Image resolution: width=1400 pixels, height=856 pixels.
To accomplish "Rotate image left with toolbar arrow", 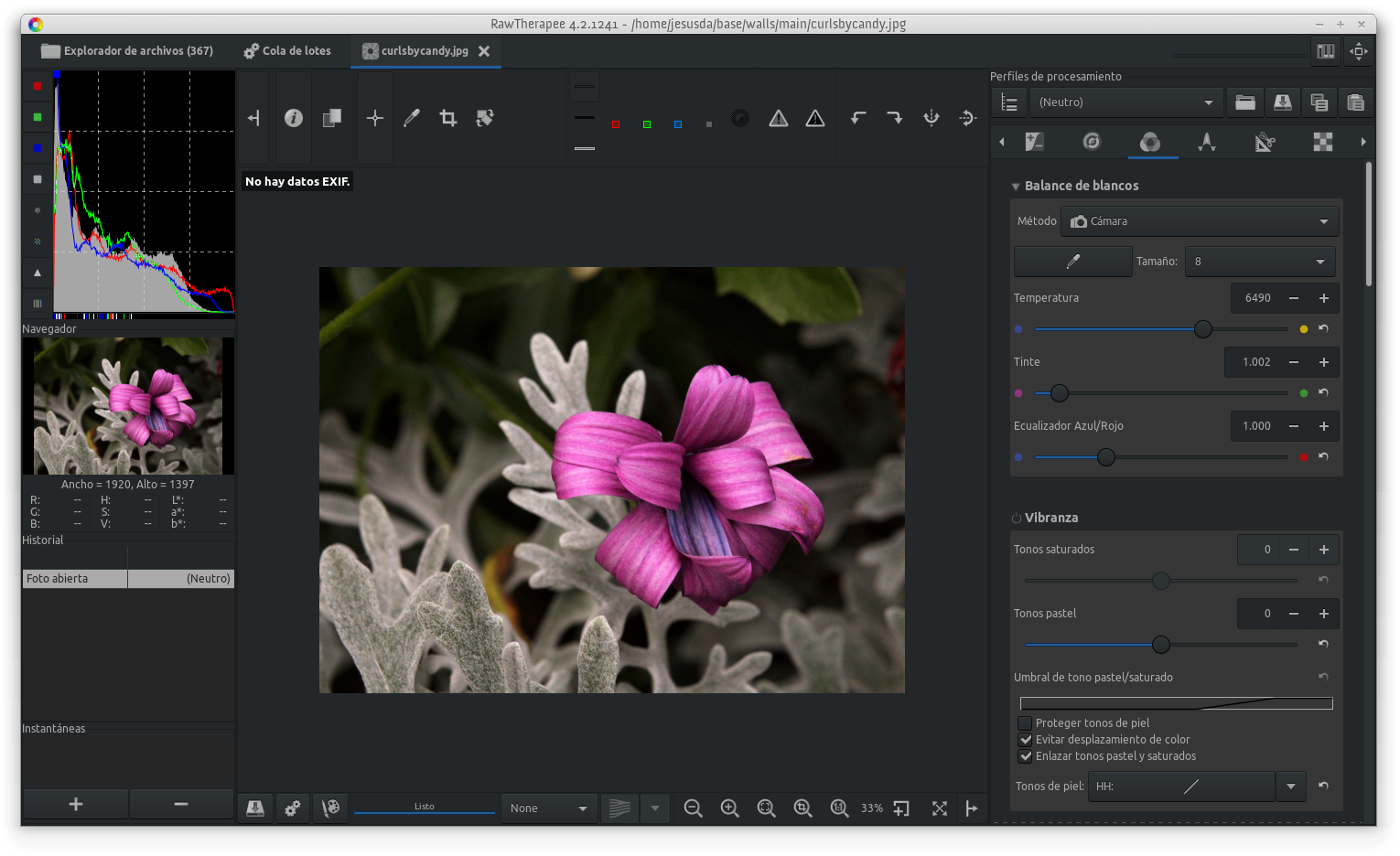I will tap(857, 118).
